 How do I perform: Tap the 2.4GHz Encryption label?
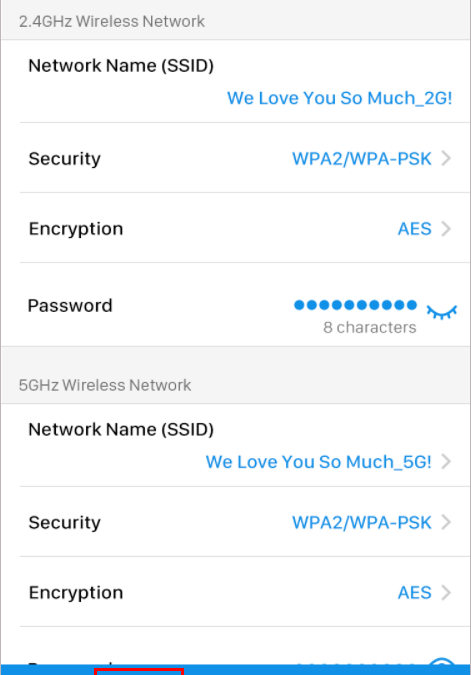coord(76,229)
